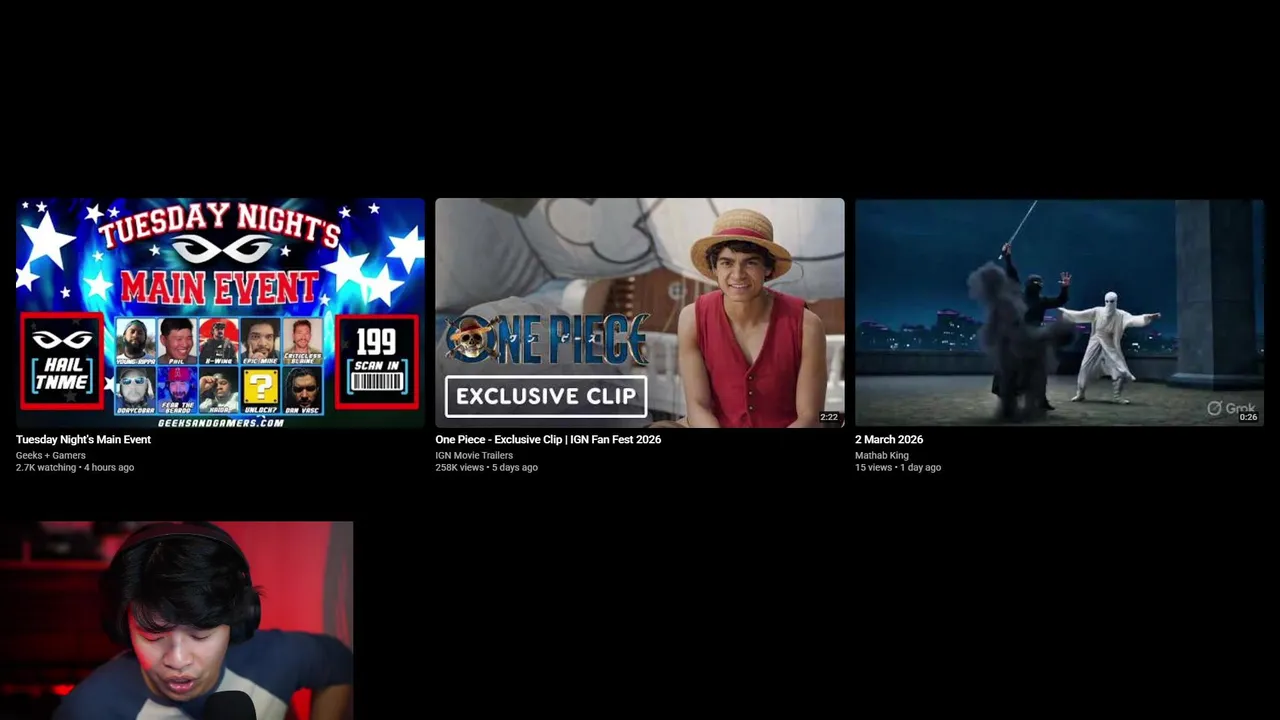The image size is (1280, 720).
Task: Click the 0:26 duration badge
Action: point(1248,417)
